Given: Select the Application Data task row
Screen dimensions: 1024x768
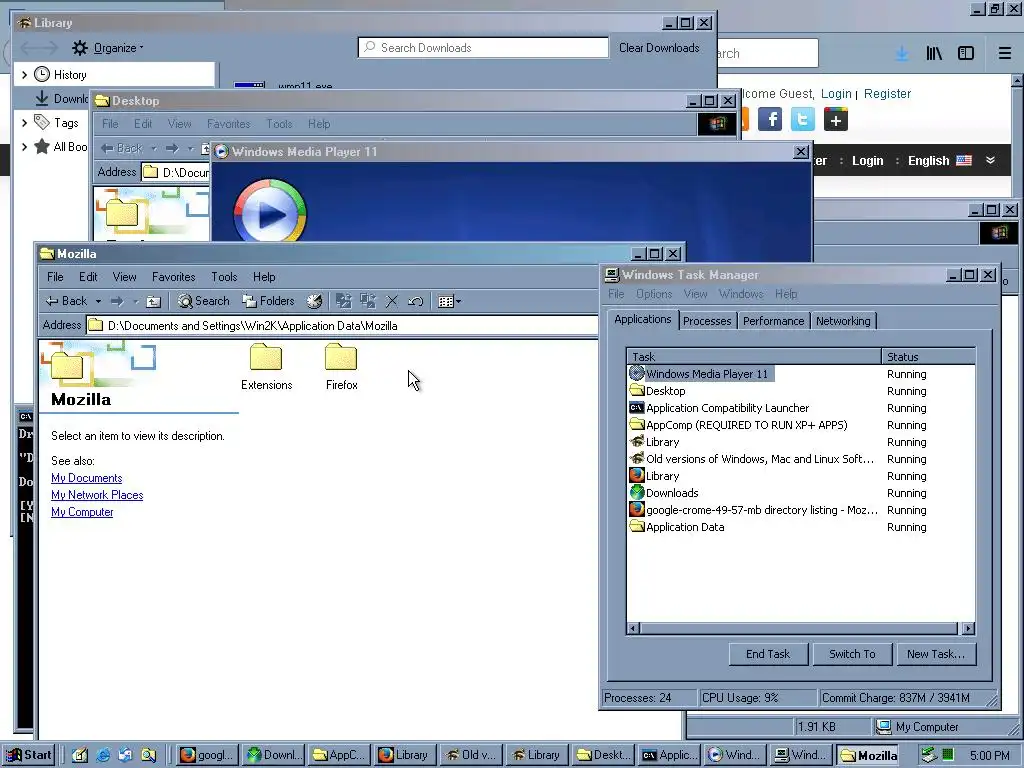Looking at the screenshot, I should click(801, 526).
